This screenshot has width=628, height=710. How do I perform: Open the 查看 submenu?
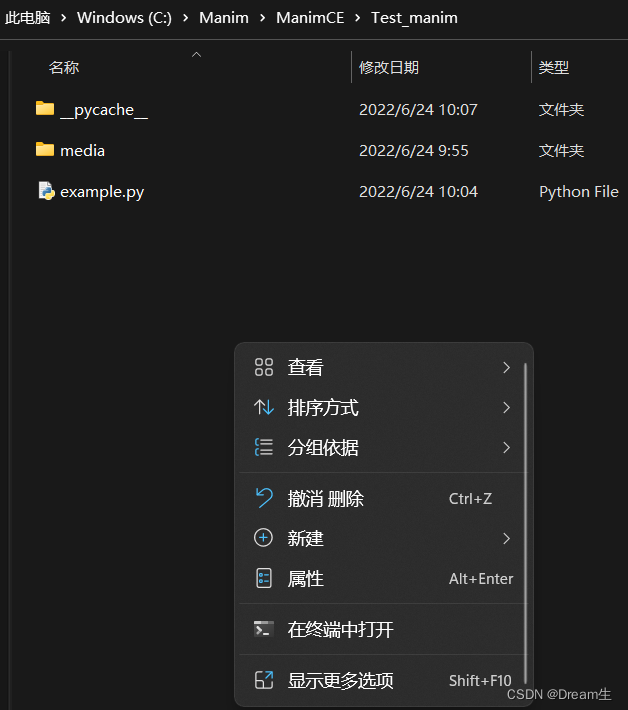[383, 367]
